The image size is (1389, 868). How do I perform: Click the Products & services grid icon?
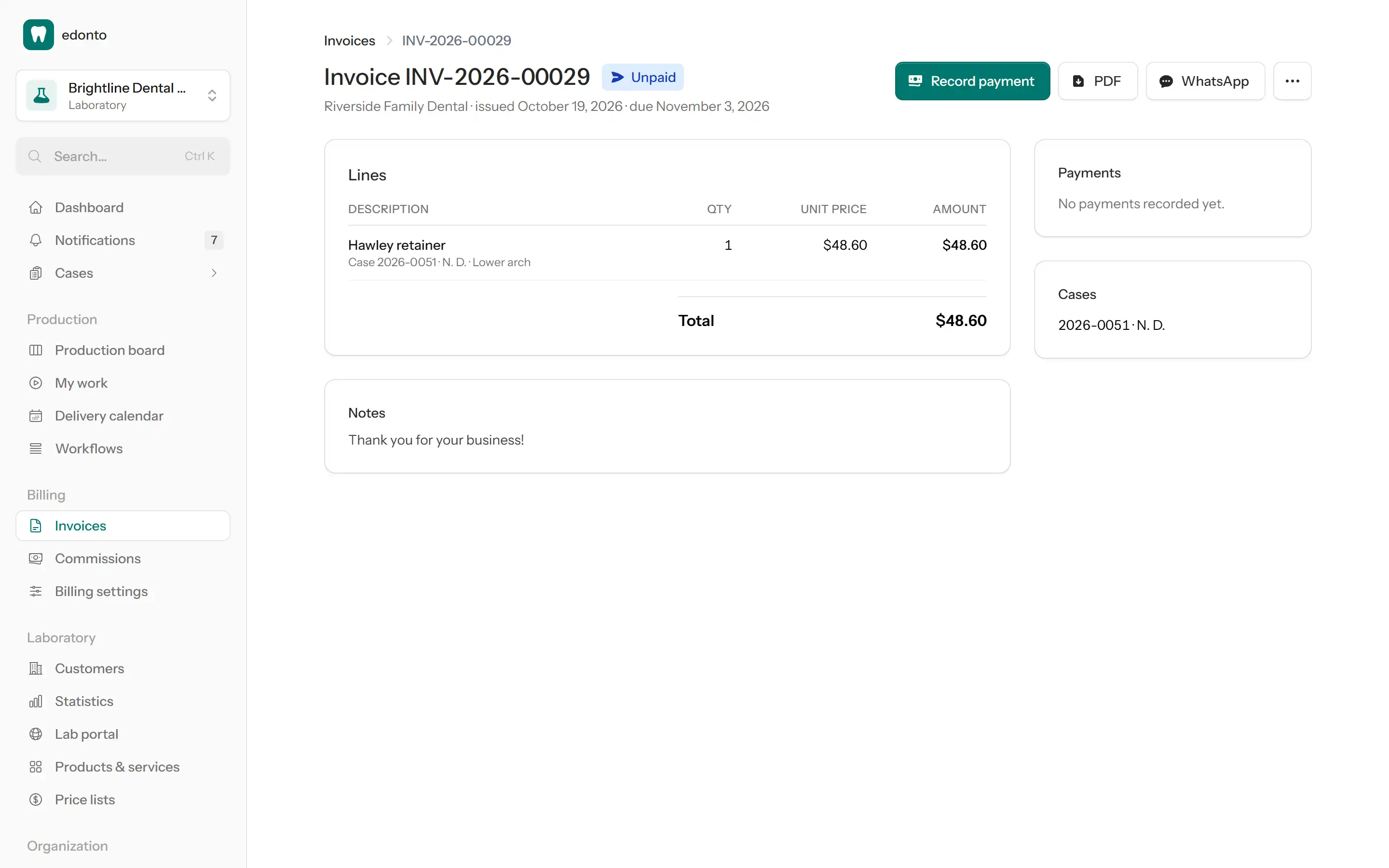click(36, 766)
